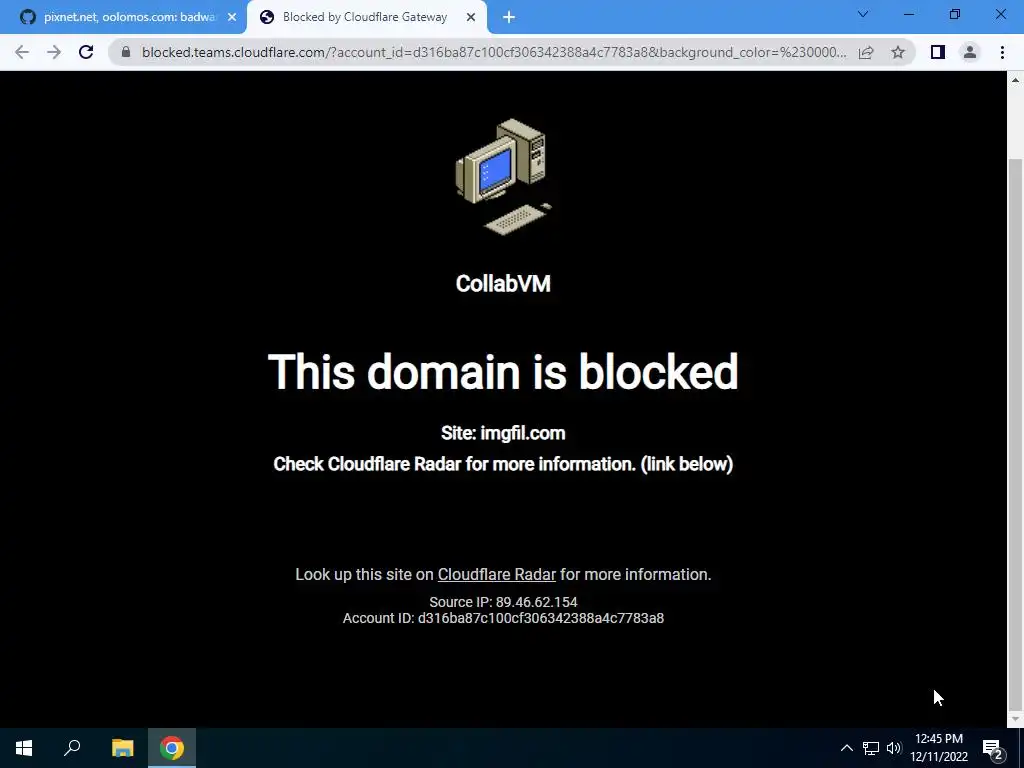Show hidden system tray icons
The width and height of the screenshot is (1024, 768).
(846, 748)
